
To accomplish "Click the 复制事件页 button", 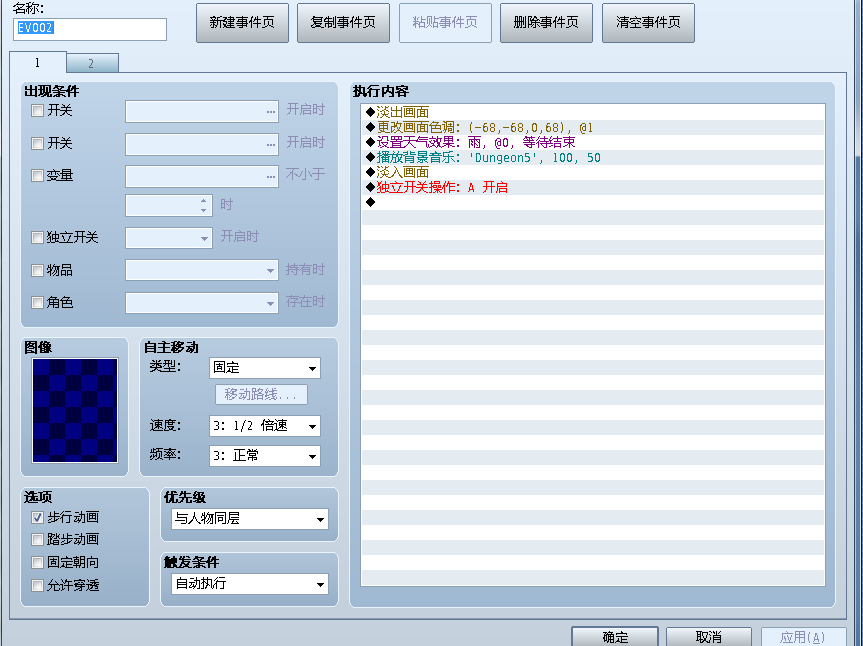I will (x=343, y=23).
